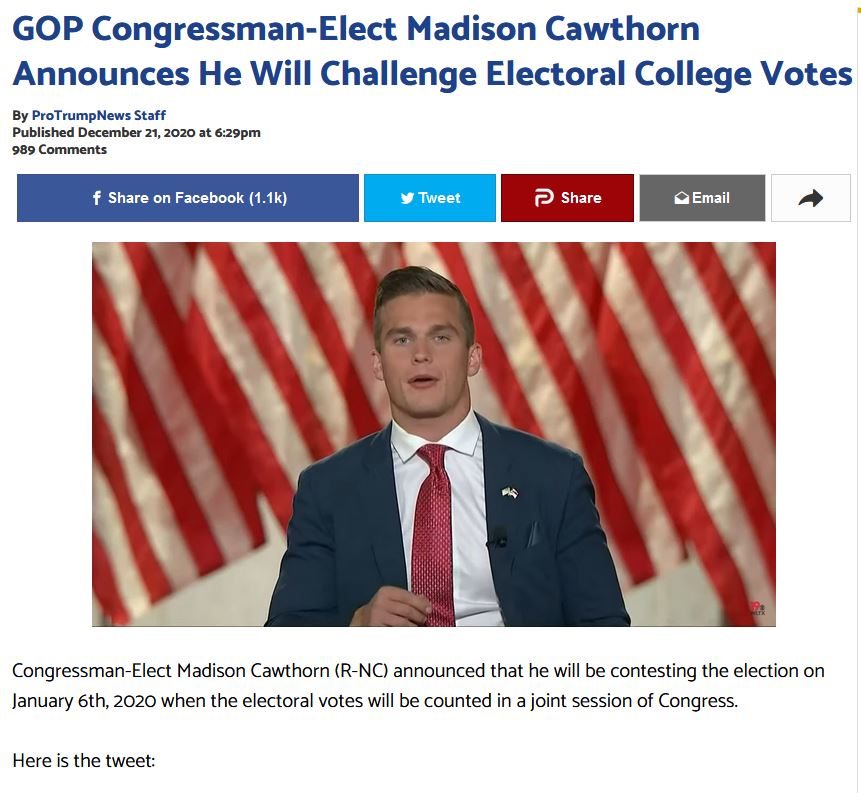The image size is (861, 793).
Task: Open the ProTrumpNews Staff author page
Action: click(98, 115)
